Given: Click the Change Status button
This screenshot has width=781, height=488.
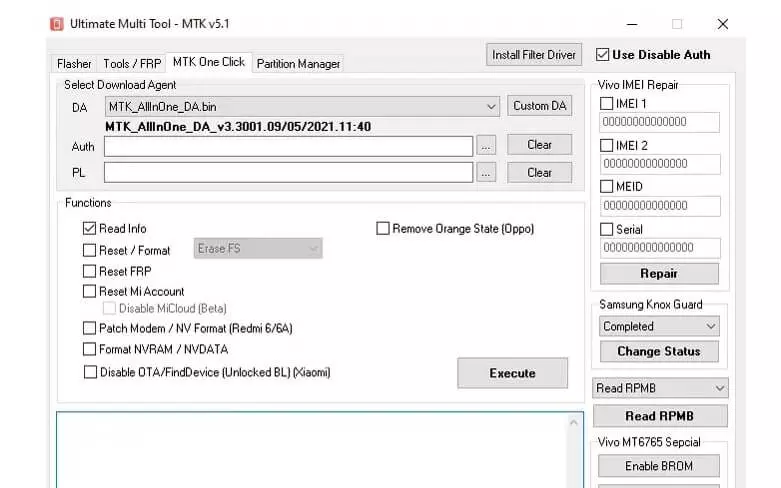Looking at the screenshot, I should coord(659,351).
